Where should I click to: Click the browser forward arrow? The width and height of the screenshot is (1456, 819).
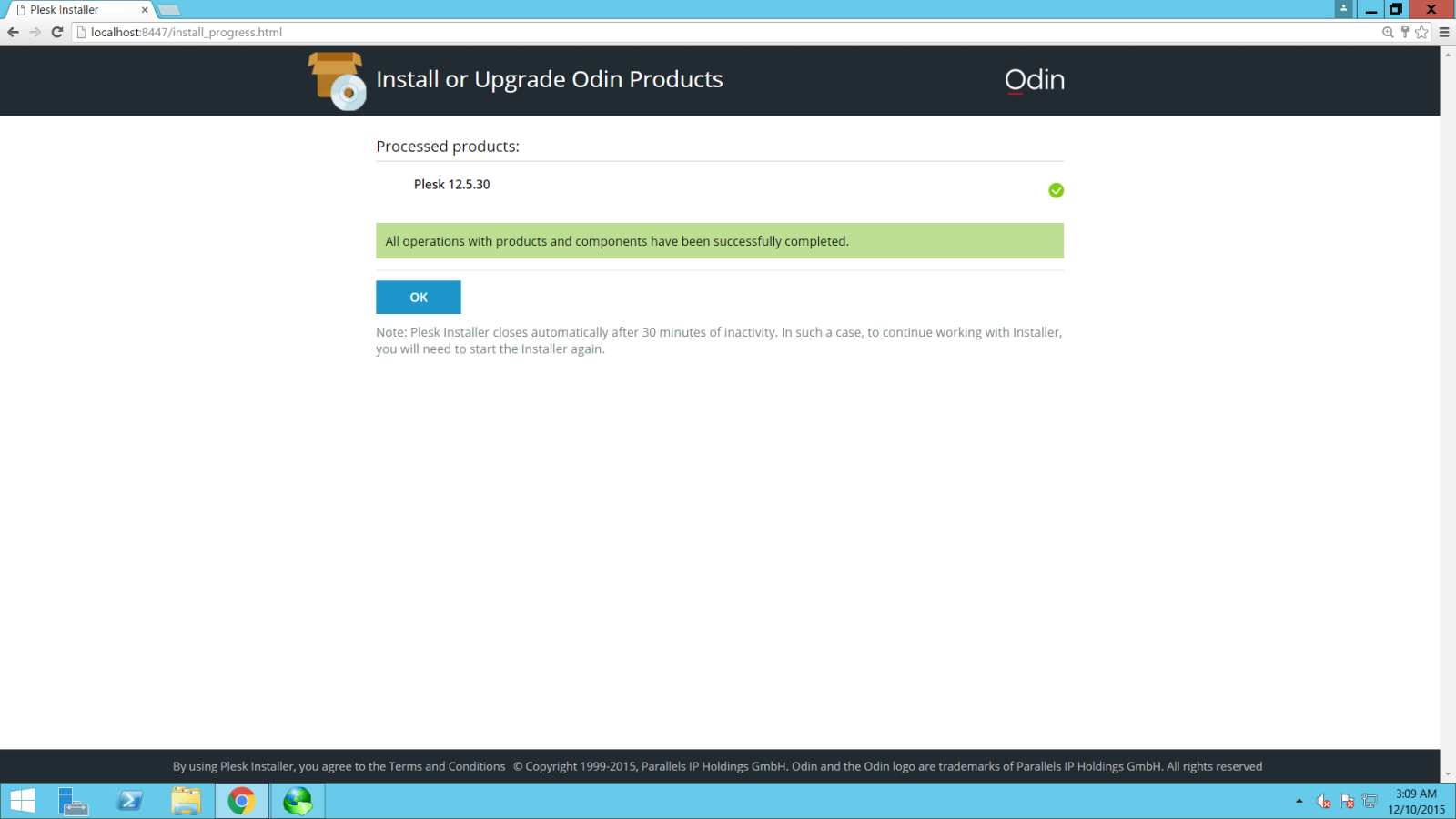click(x=35, y=32)
